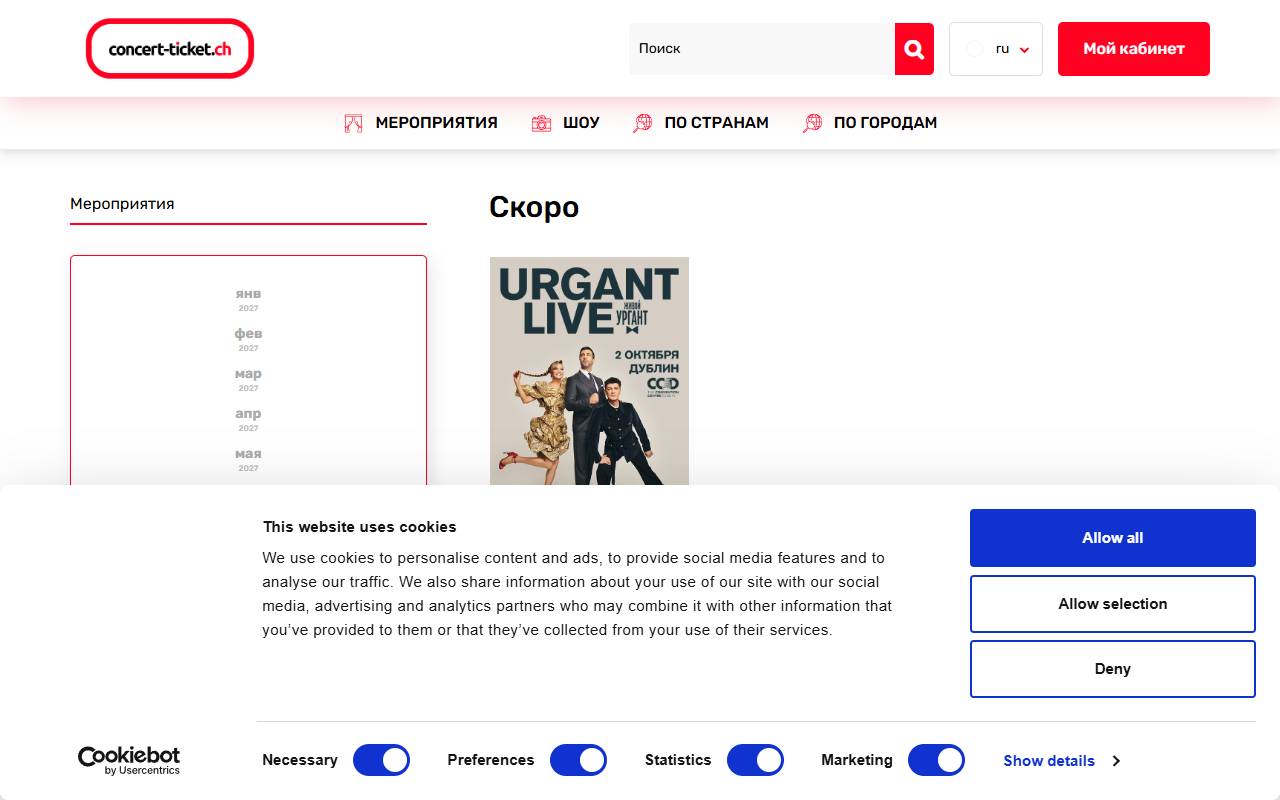
Task: Open the Urgant Live event poster
Action: tap(589, 371)
